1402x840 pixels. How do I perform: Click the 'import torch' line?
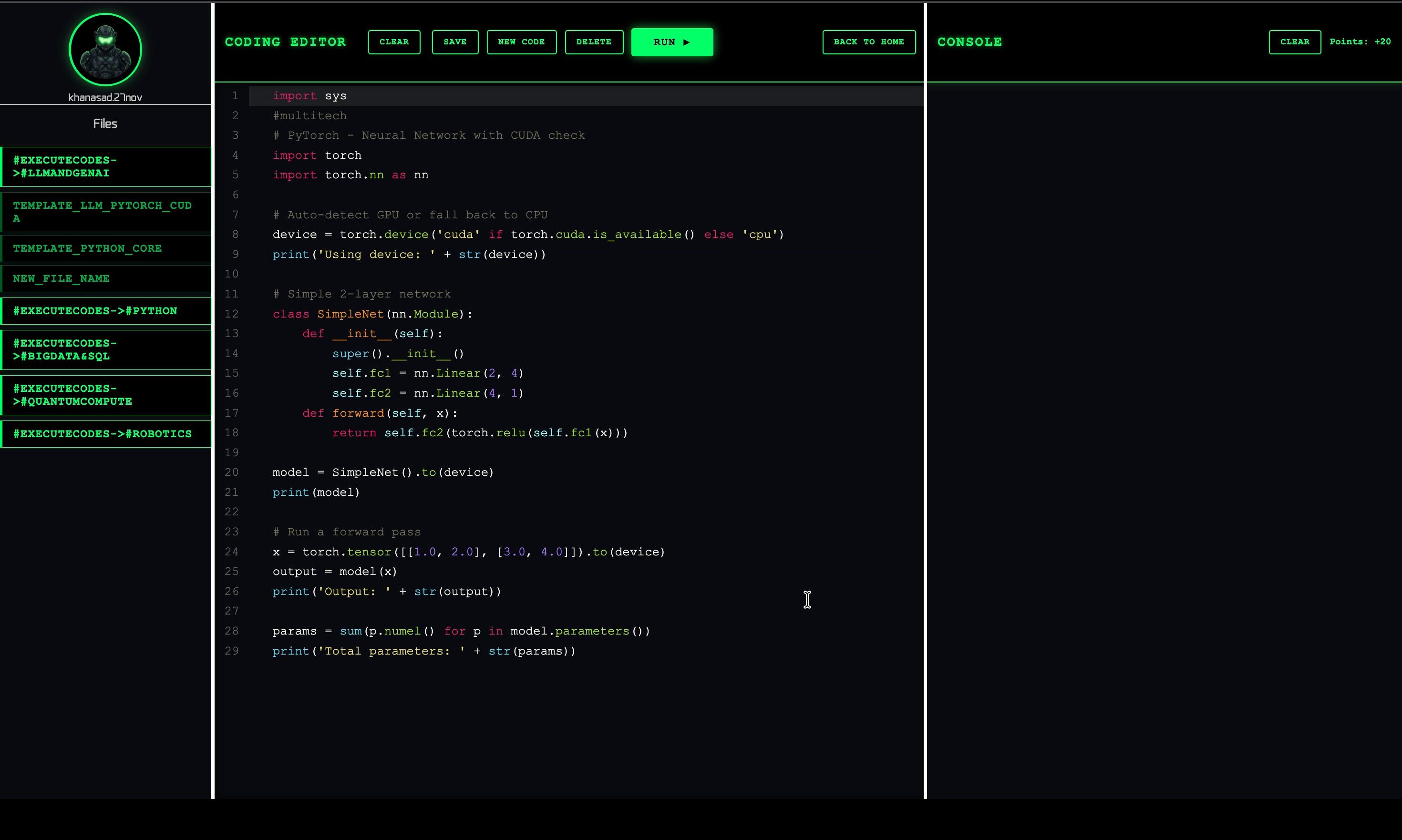pos(317,155)
